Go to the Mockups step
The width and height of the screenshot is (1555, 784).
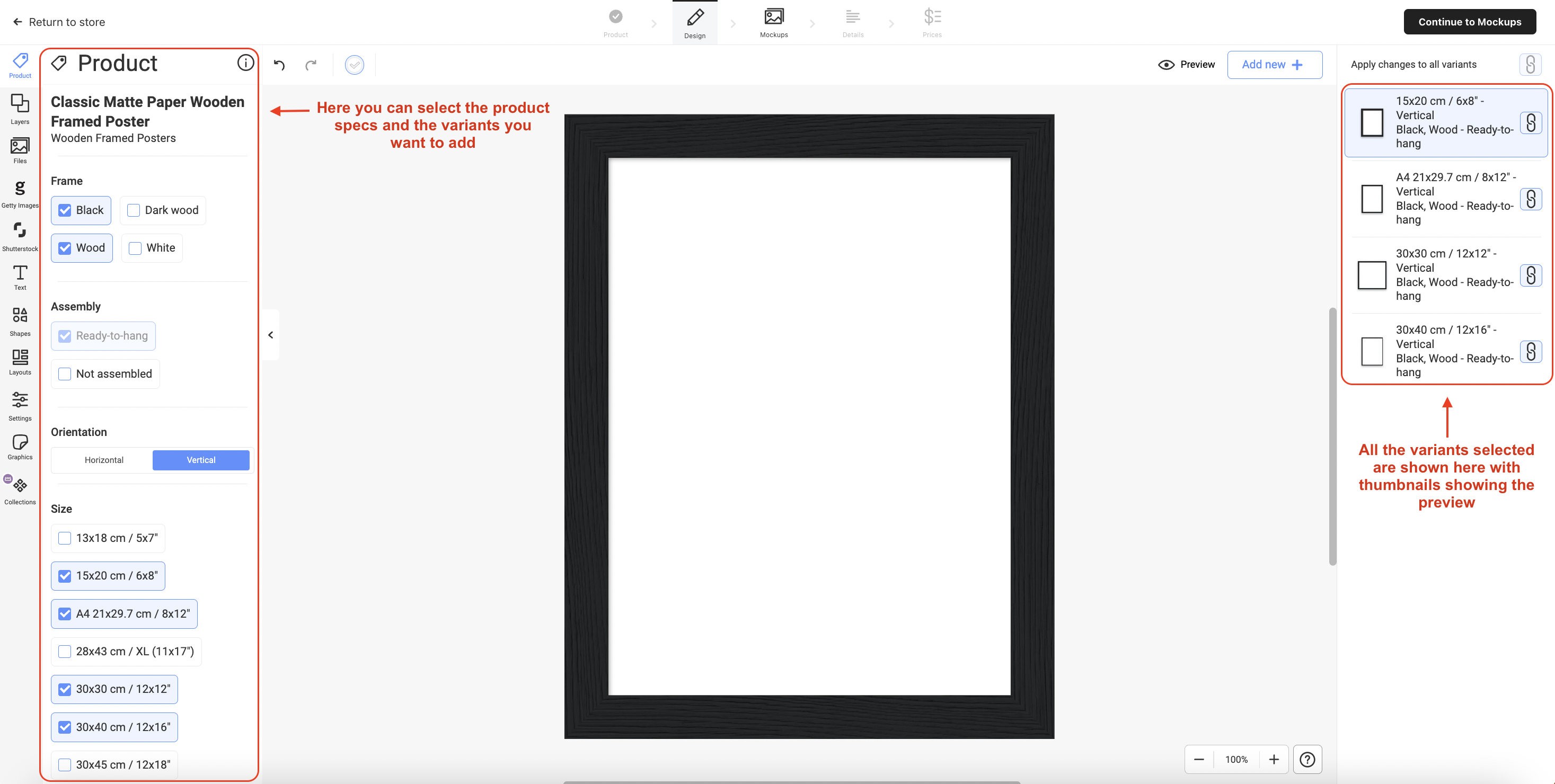[x=774, y=23]
